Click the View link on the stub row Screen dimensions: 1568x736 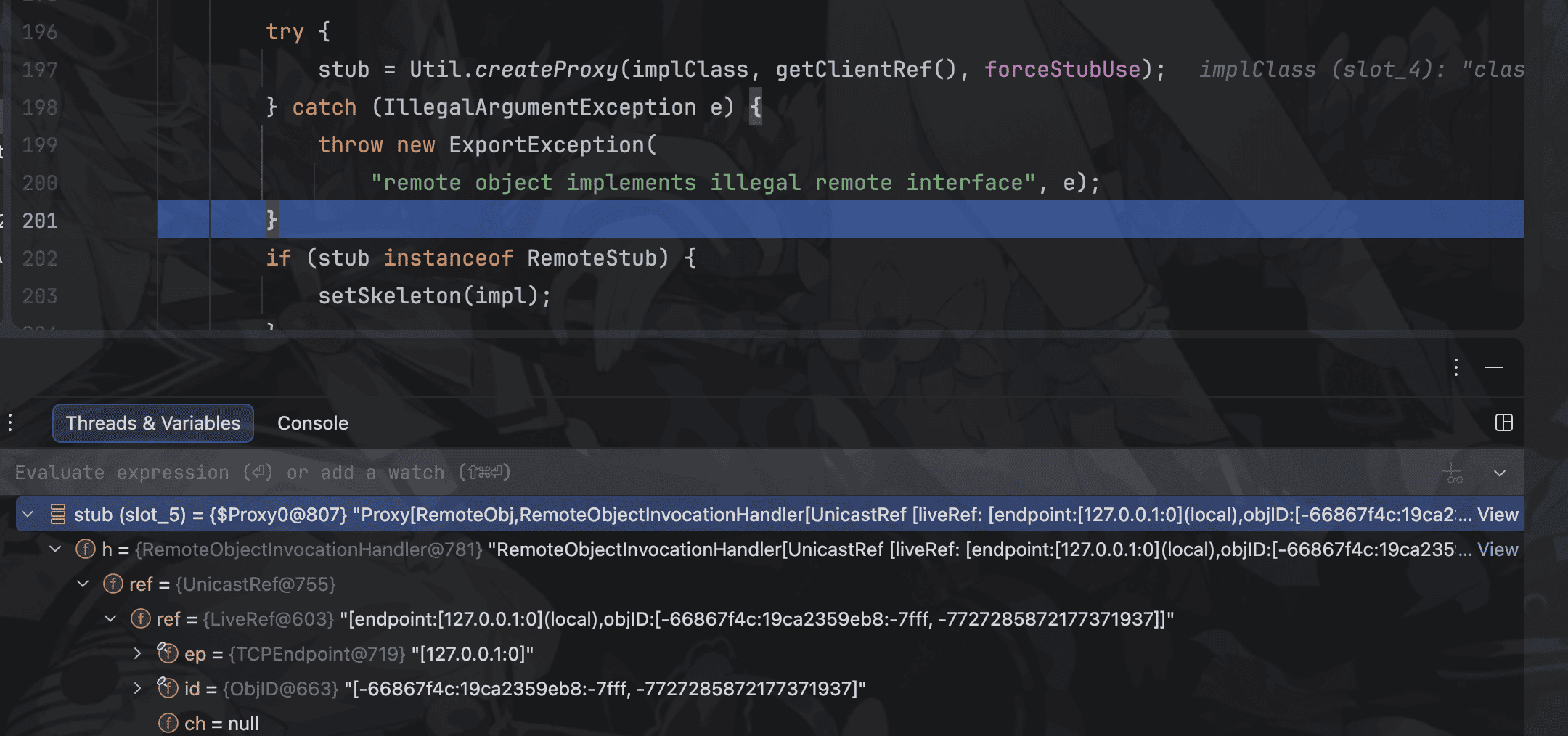(1496, 515)
